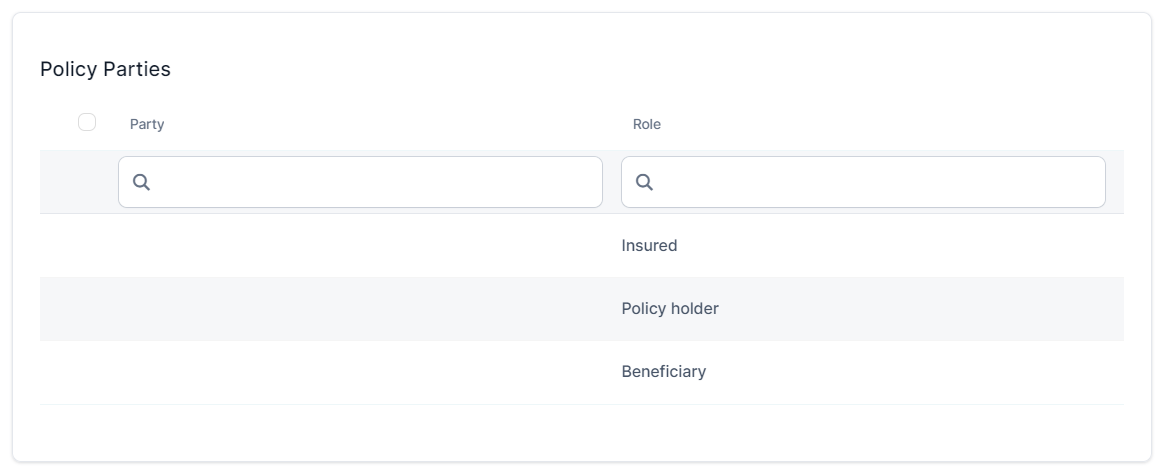Click the selection cell of the Beneficiary row

click(79, 371)
